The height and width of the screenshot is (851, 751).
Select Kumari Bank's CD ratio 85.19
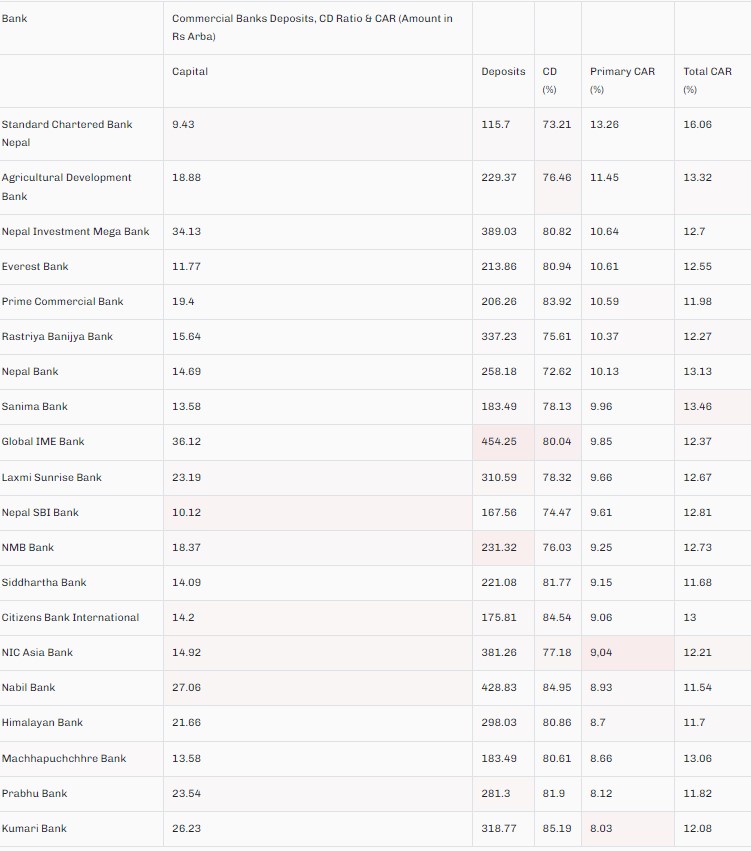[557, 829]
